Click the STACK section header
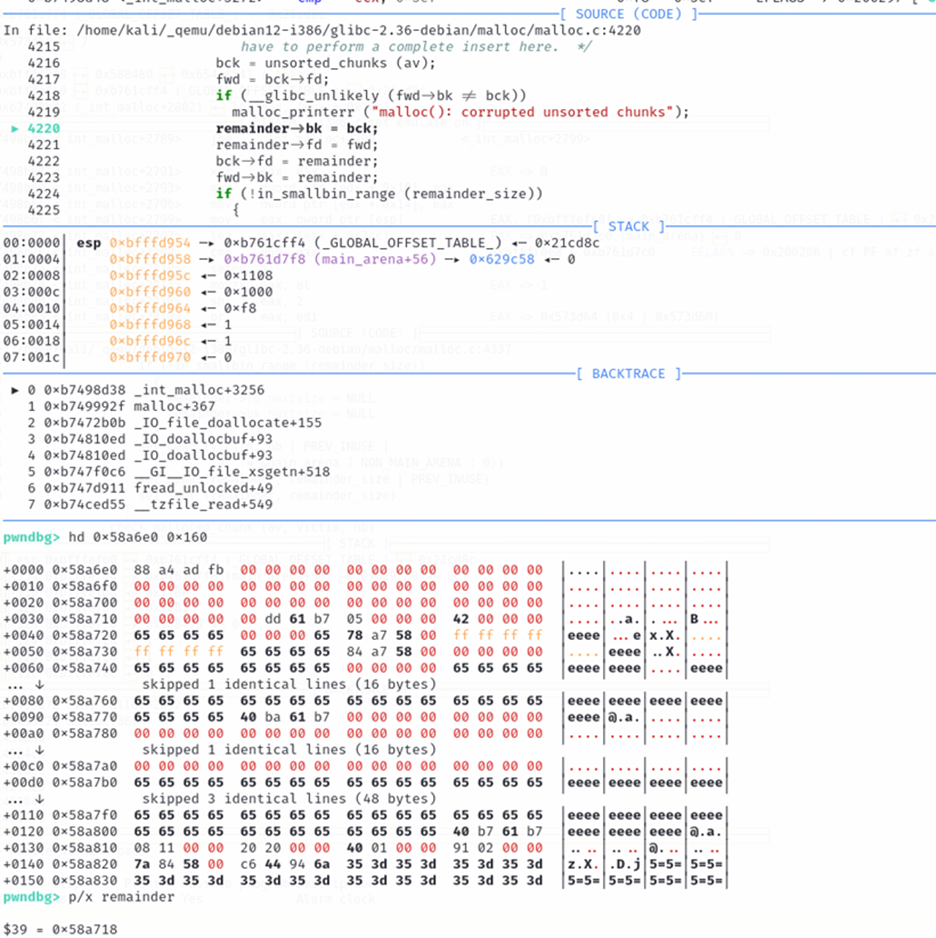 629,226
